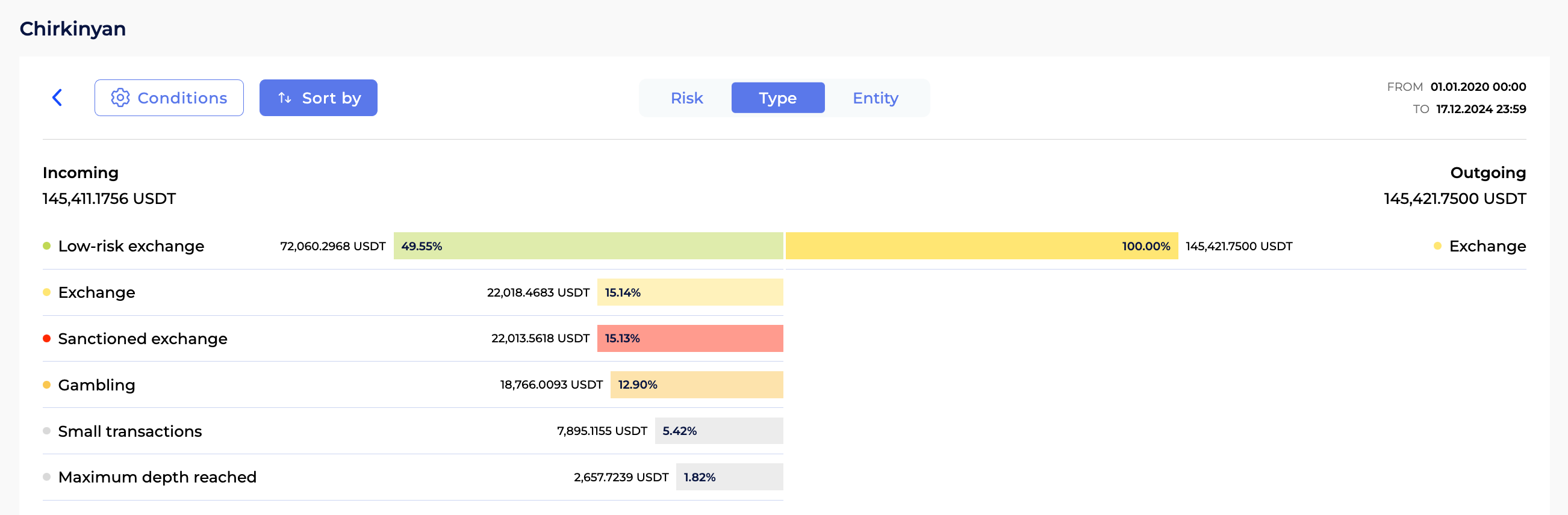Click the Maximum depth reached label
Screen dimensions: 1568x515
pyautogui.click(x=157, y=477)
